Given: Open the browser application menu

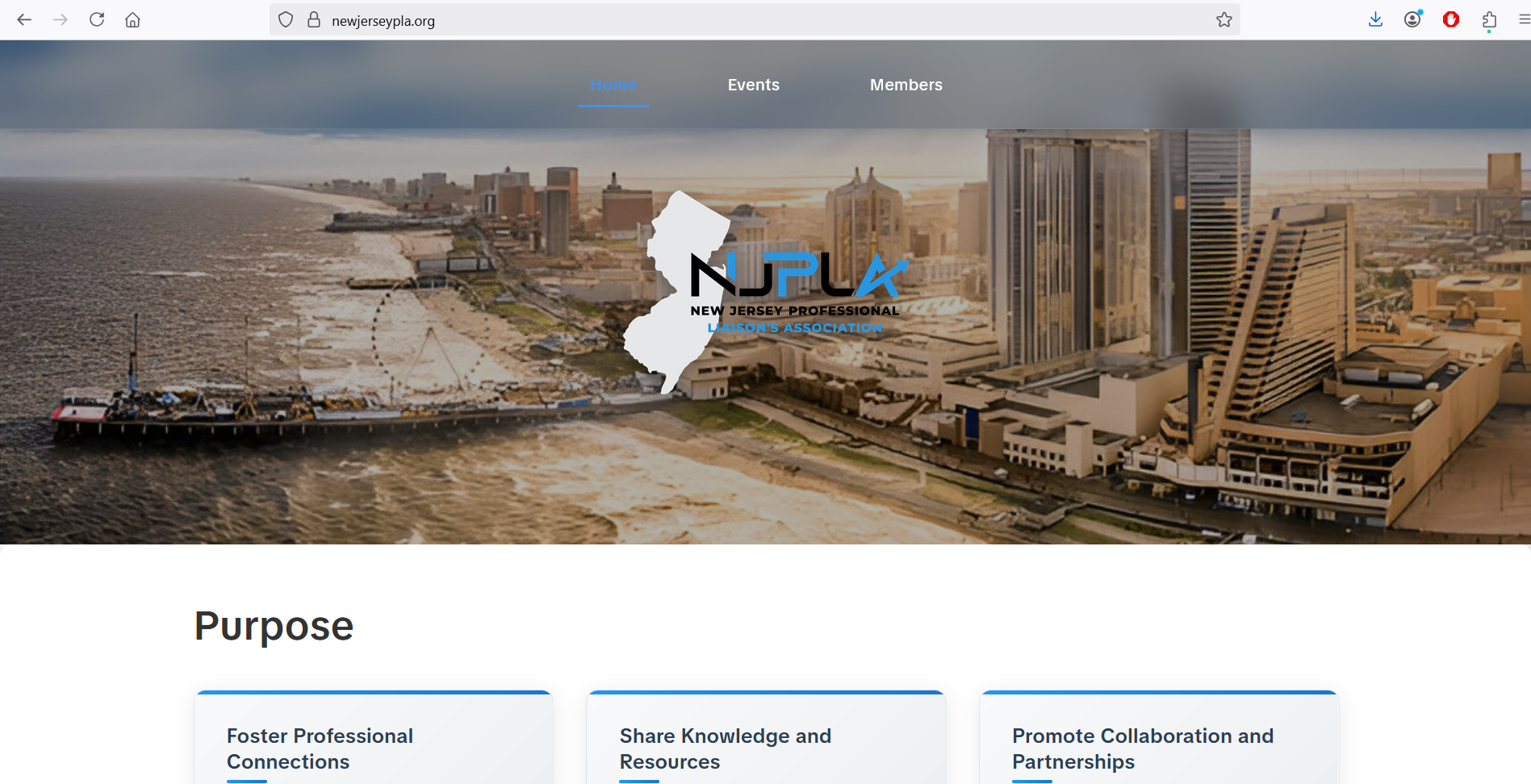Looking at the screenshot, I should (1523, 20).
